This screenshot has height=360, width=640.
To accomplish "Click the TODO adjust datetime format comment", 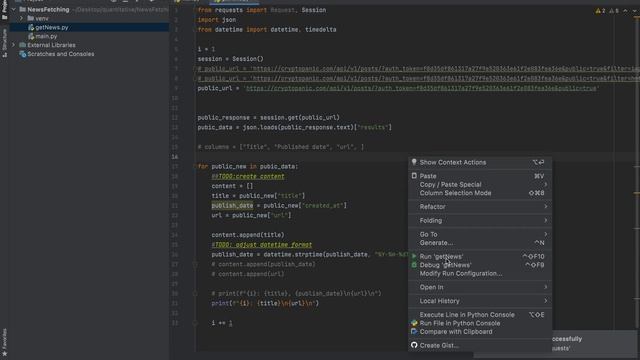I will 262,245.
